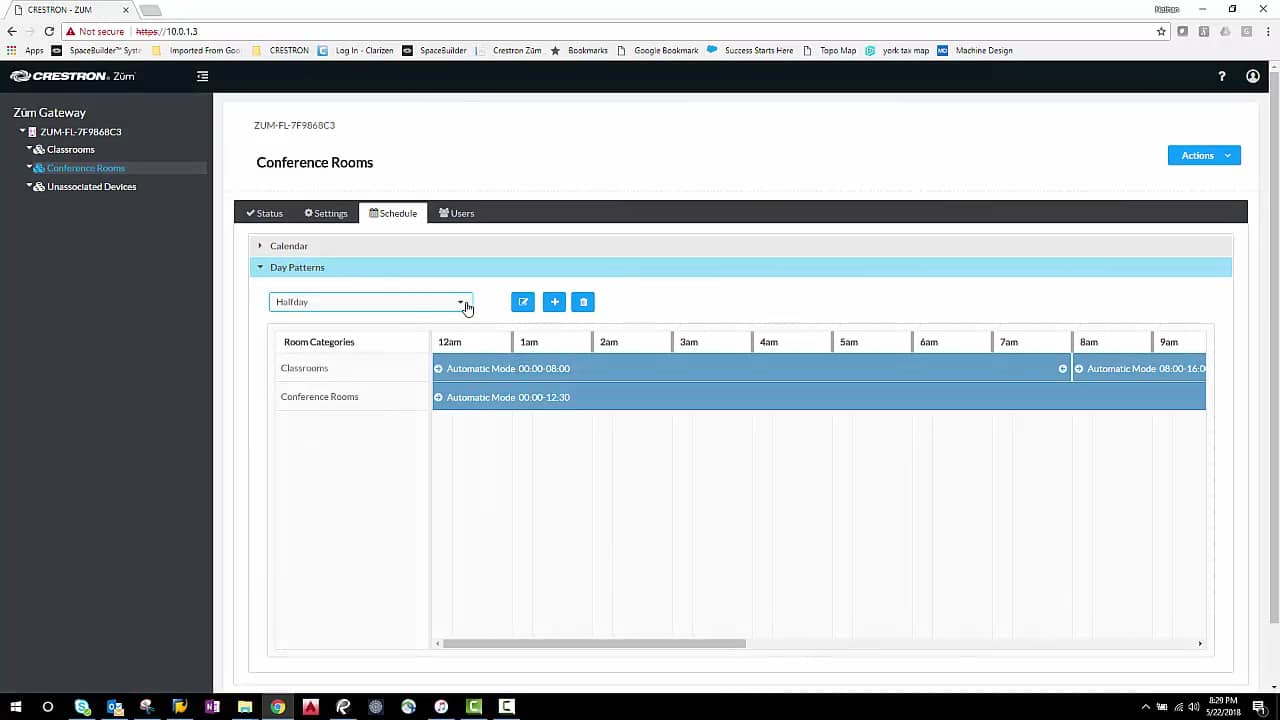Open the Topo Map bookmark
Image resolution: width=1280 pixels, height=720 pixels.
831,50
